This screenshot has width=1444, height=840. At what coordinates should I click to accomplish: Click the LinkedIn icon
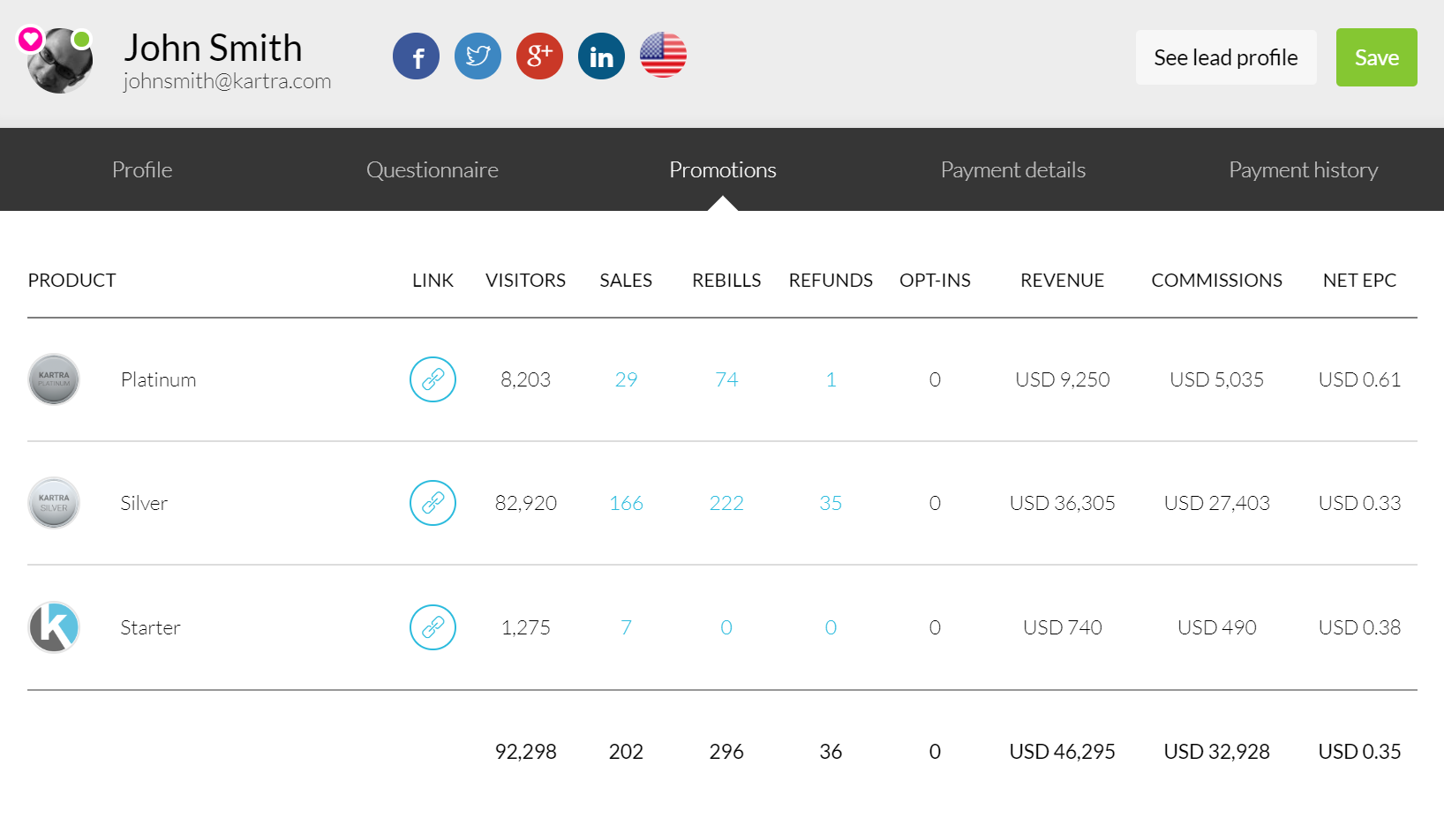coord(601,56)
